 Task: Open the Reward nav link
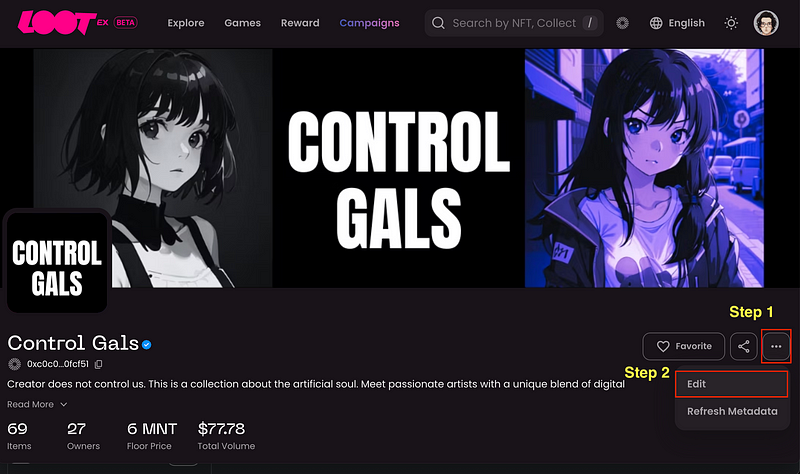coord(300,23)
